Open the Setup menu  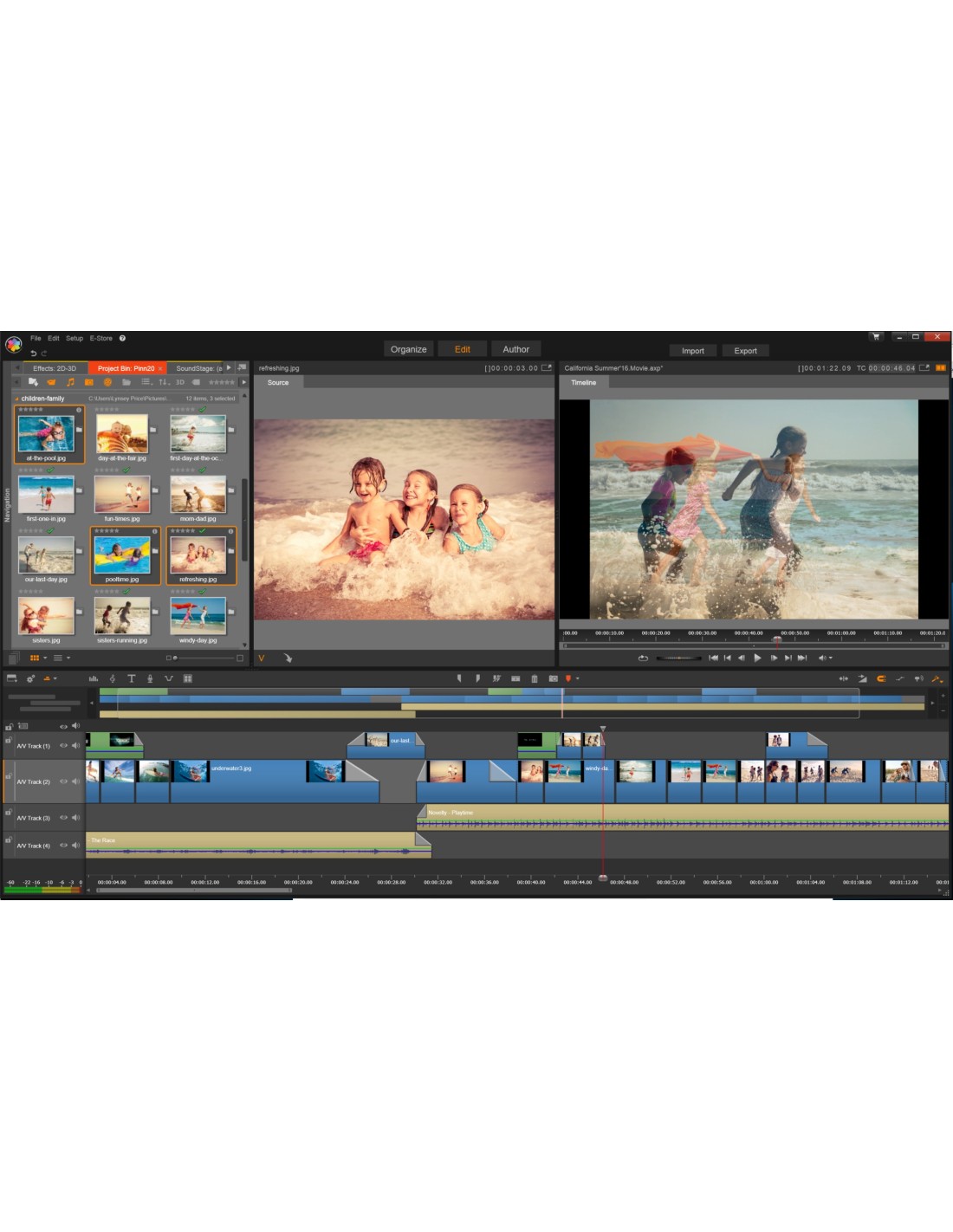click(75, 338)
